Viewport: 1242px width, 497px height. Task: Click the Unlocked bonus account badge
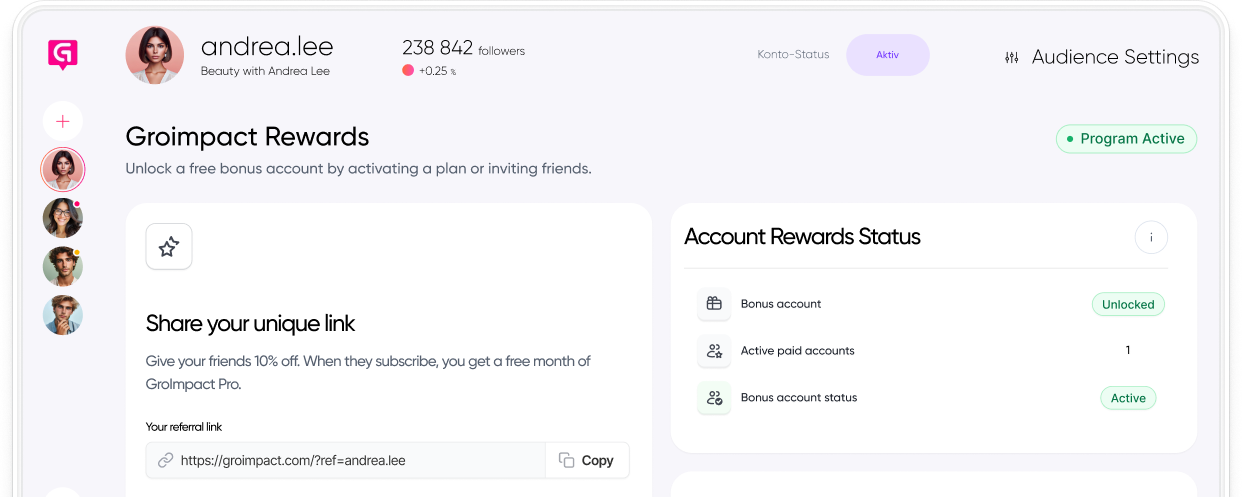[1128, 304]
